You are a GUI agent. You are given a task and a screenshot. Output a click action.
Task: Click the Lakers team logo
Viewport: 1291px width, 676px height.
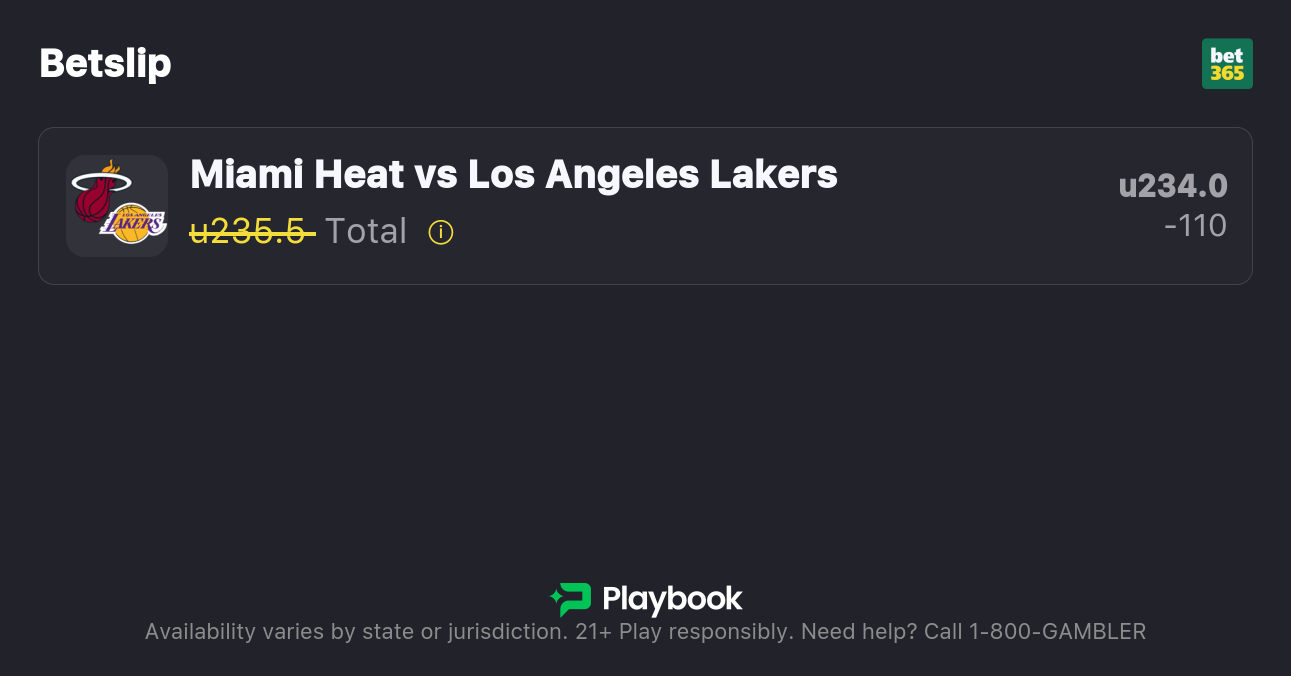tap(134, 222)
